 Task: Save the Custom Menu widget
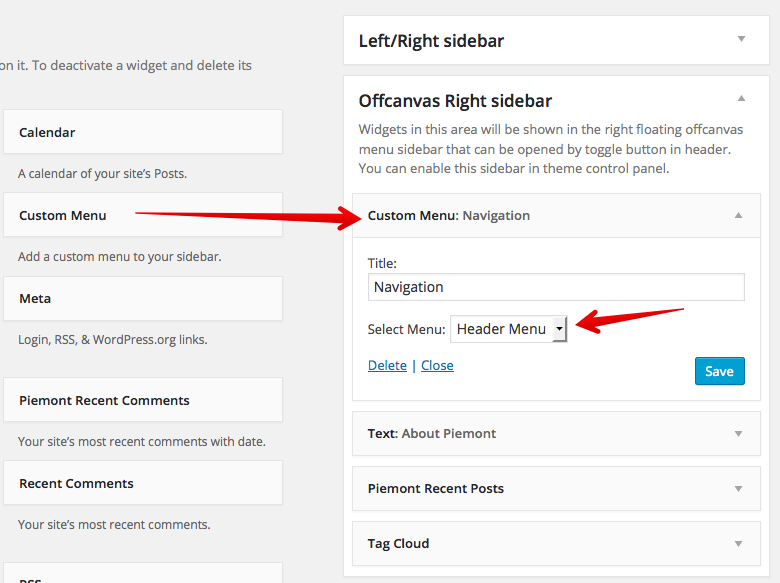[719, 371]
